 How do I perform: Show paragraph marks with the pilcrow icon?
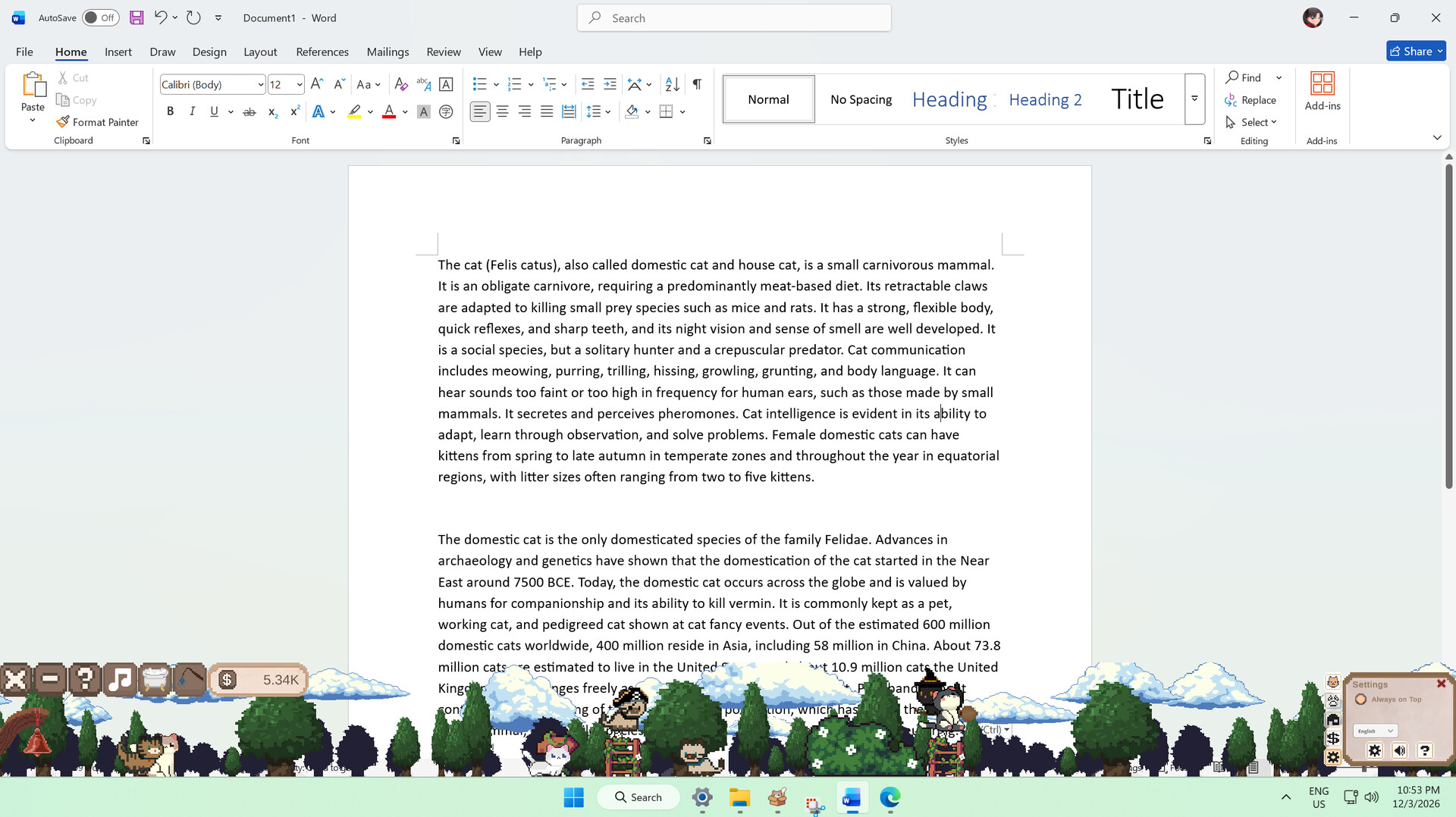click(x=697, y=84)
